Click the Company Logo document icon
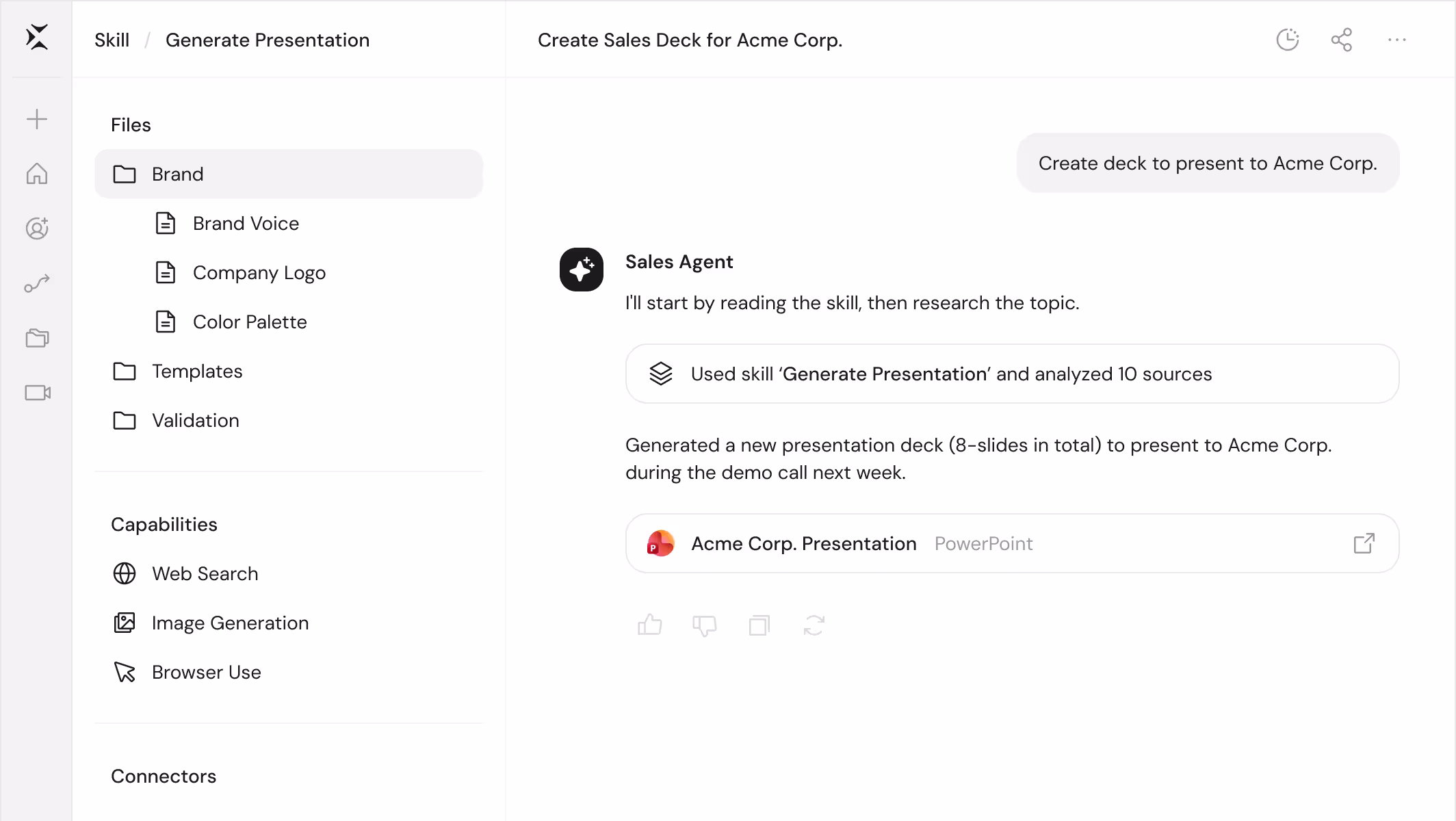 (166, 272)
